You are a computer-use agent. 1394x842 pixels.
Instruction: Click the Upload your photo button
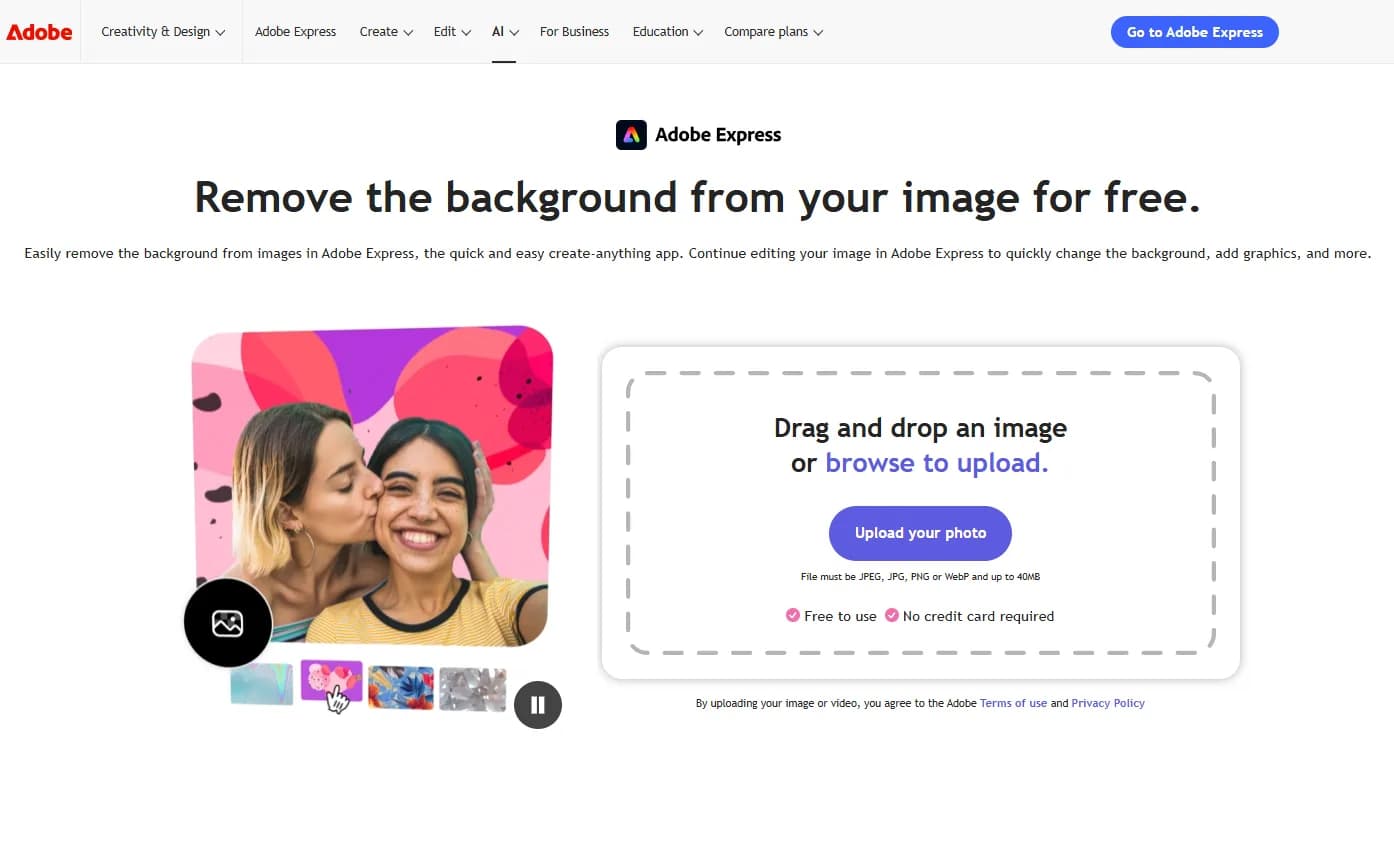pyautogui.click(x=919, y=533)
